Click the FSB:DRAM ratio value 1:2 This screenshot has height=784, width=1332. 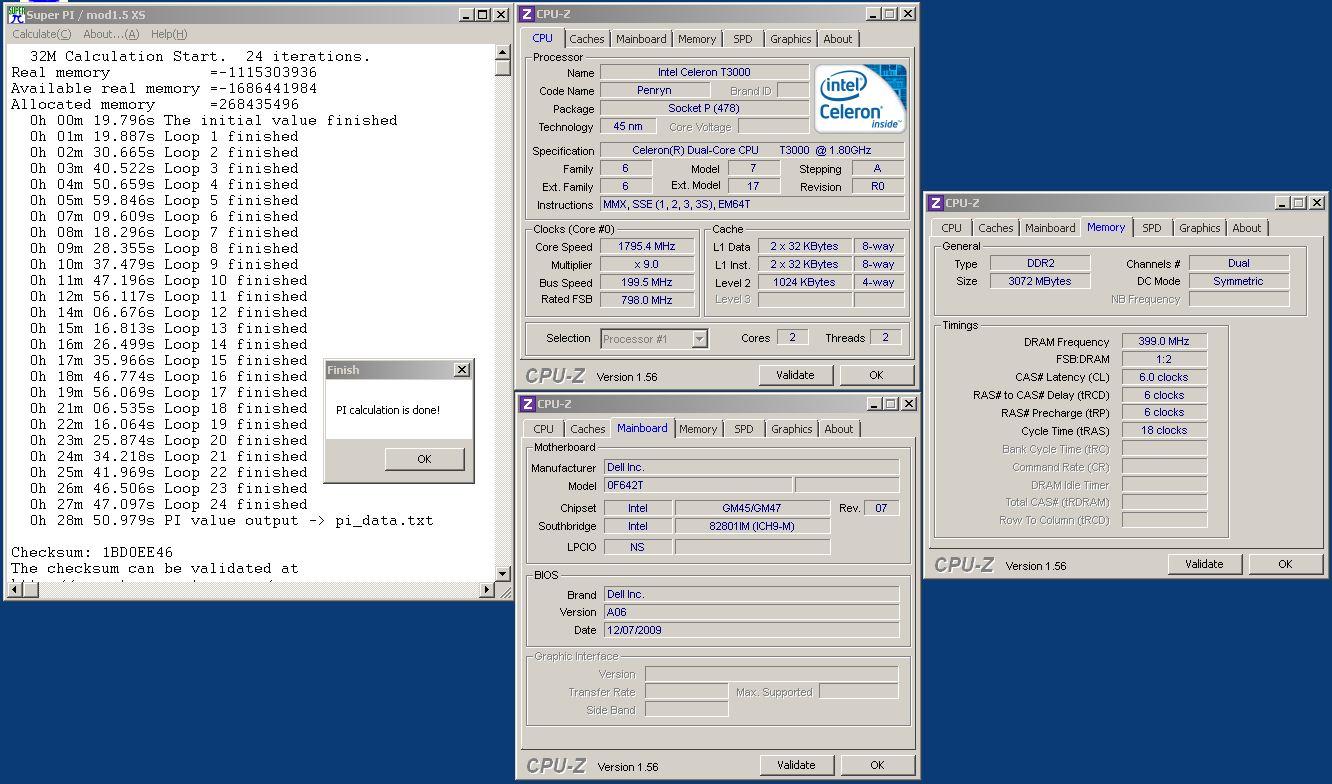pos(1164,359)
